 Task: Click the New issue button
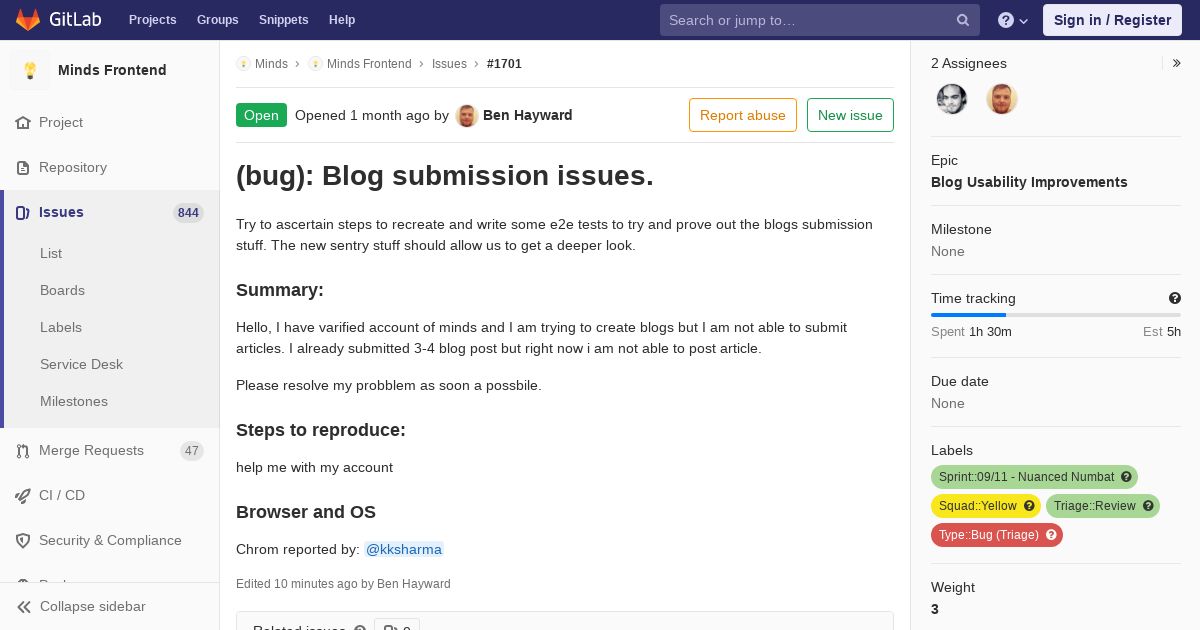point(850,115)
